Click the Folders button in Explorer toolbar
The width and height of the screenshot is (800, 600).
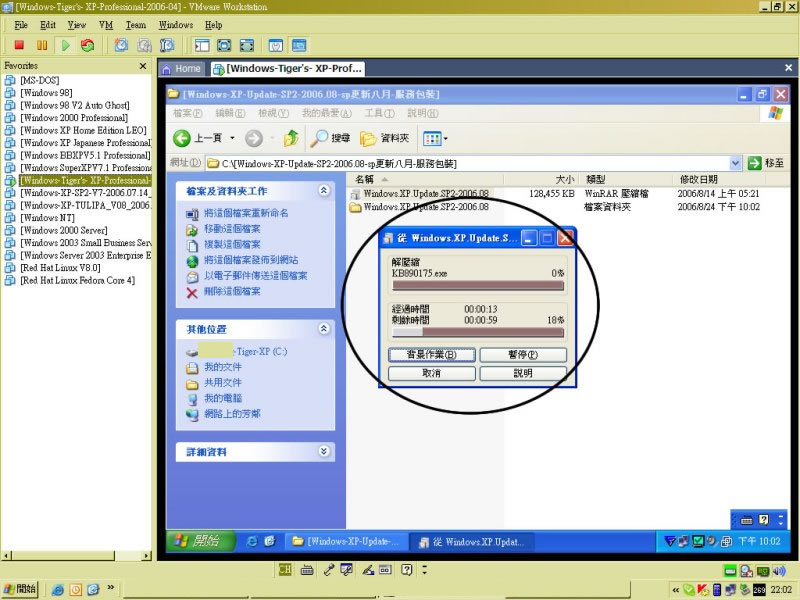385,138
